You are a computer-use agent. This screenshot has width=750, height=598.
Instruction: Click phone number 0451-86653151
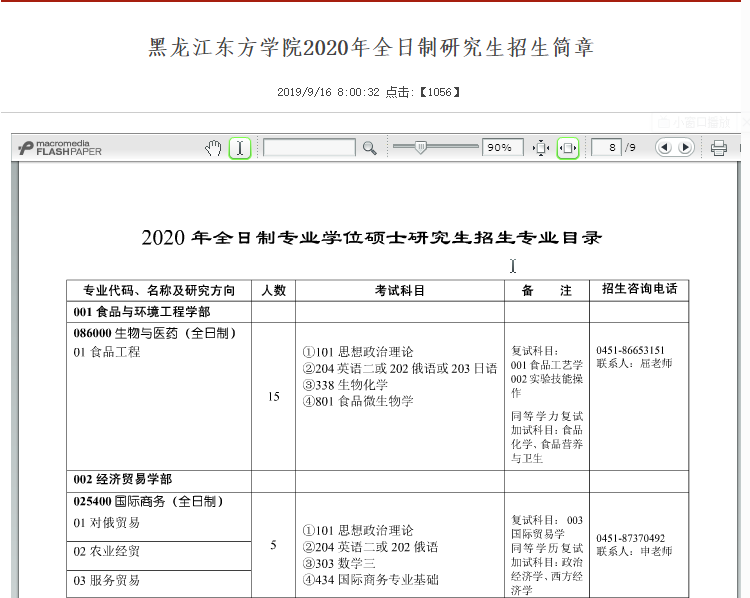point(630,350)
